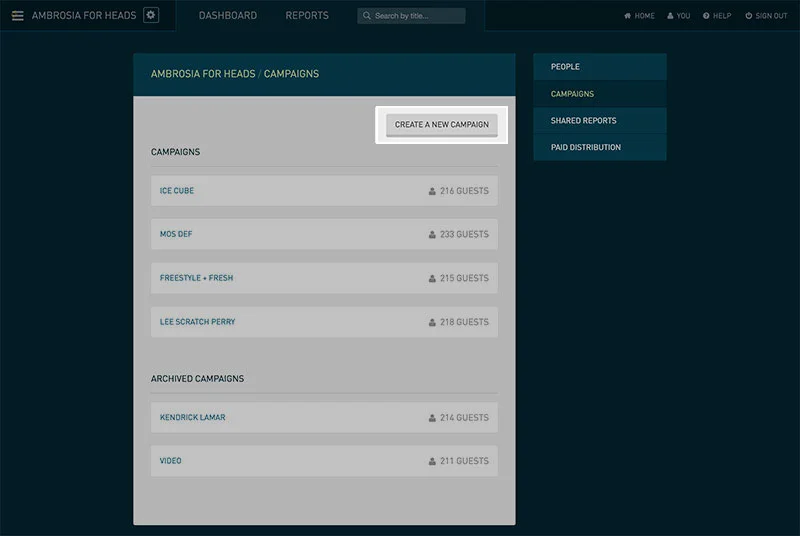Click the Campaigns section heading above Ice Cube
Viewport: 800px width, 536px height.
coord(176,152)
